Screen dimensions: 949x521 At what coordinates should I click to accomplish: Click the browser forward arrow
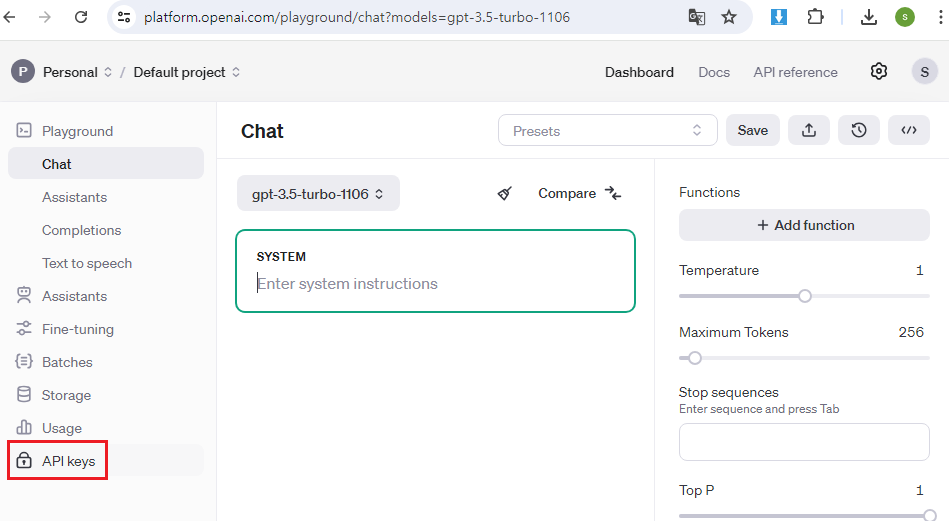coord(45,17)
